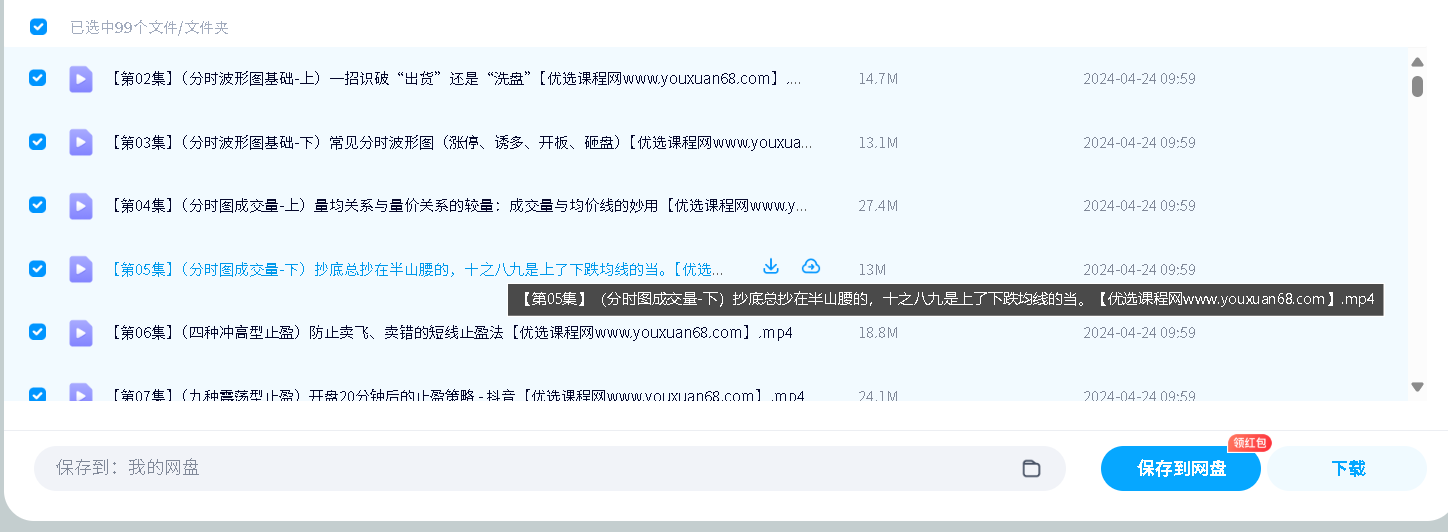
Task: Uncheck the 第02集 file checkbox
Action: coord(38,78)
